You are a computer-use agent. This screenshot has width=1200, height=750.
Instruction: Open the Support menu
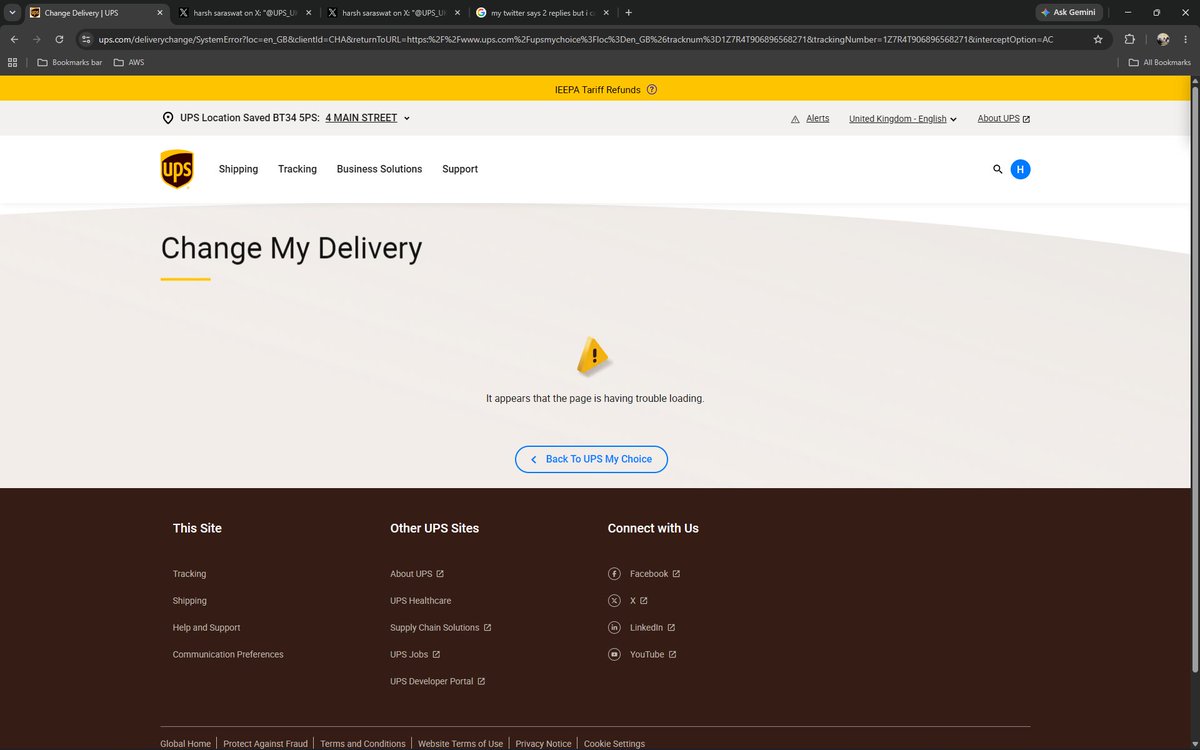460,169
